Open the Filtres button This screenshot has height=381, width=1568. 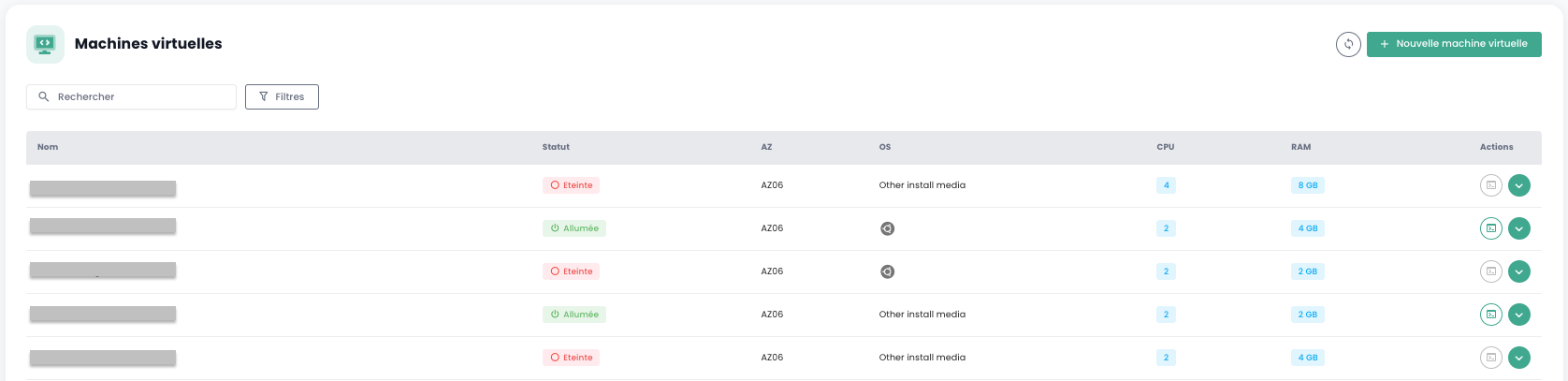coord(282,96)
